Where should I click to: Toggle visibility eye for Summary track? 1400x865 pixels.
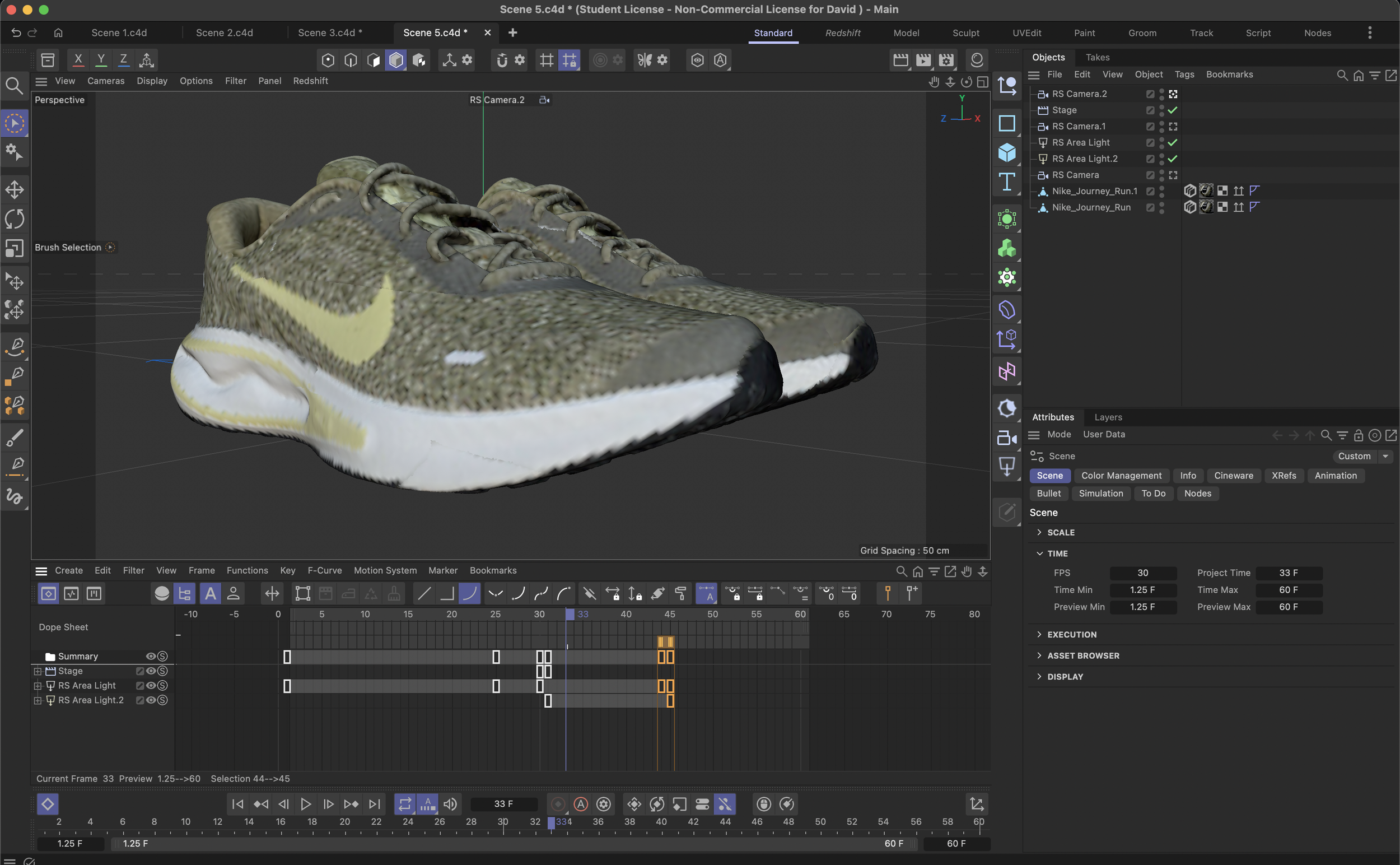[x=151, y=656]
